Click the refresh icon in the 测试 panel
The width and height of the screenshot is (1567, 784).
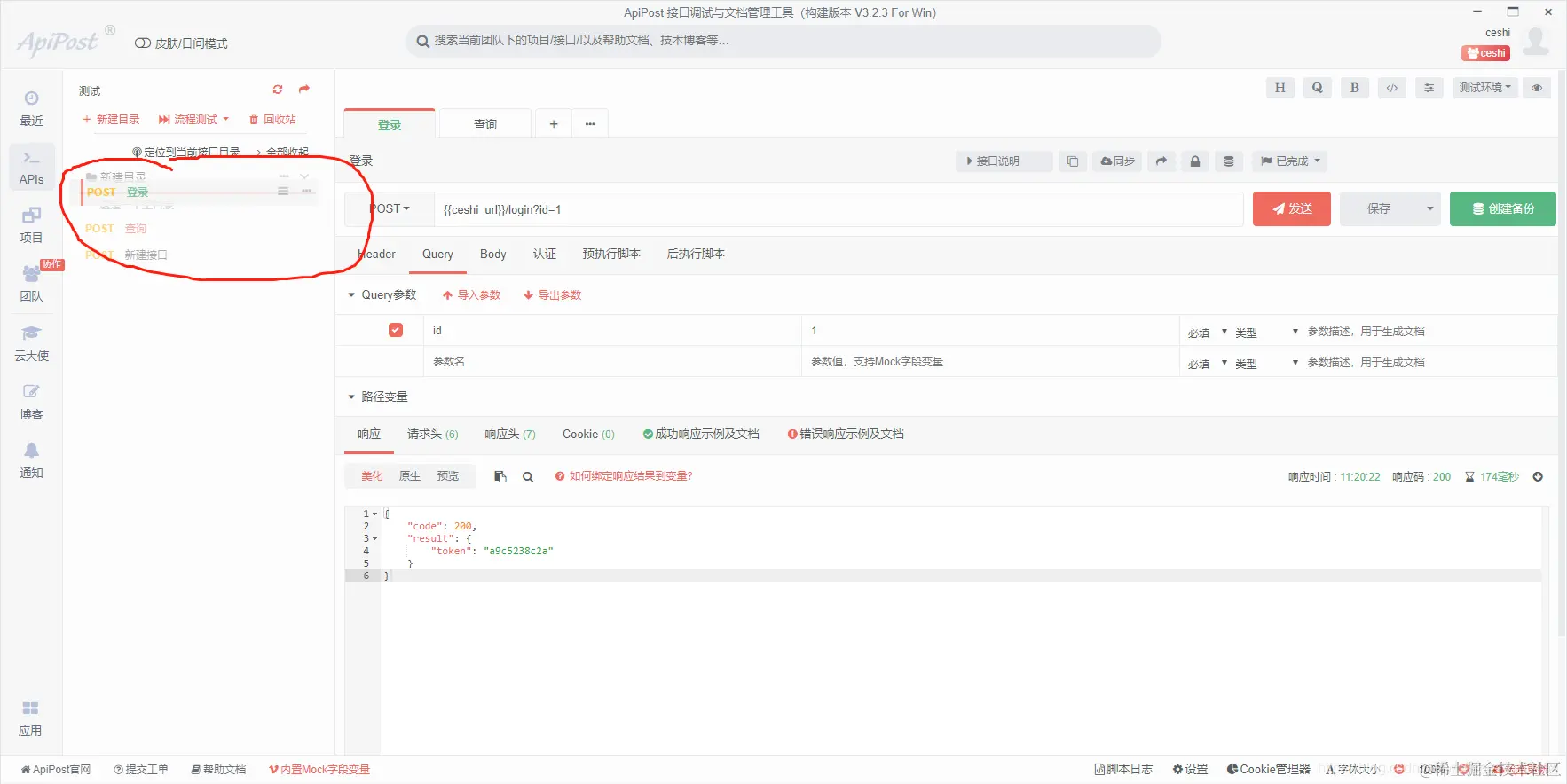[x=278, y=90]
